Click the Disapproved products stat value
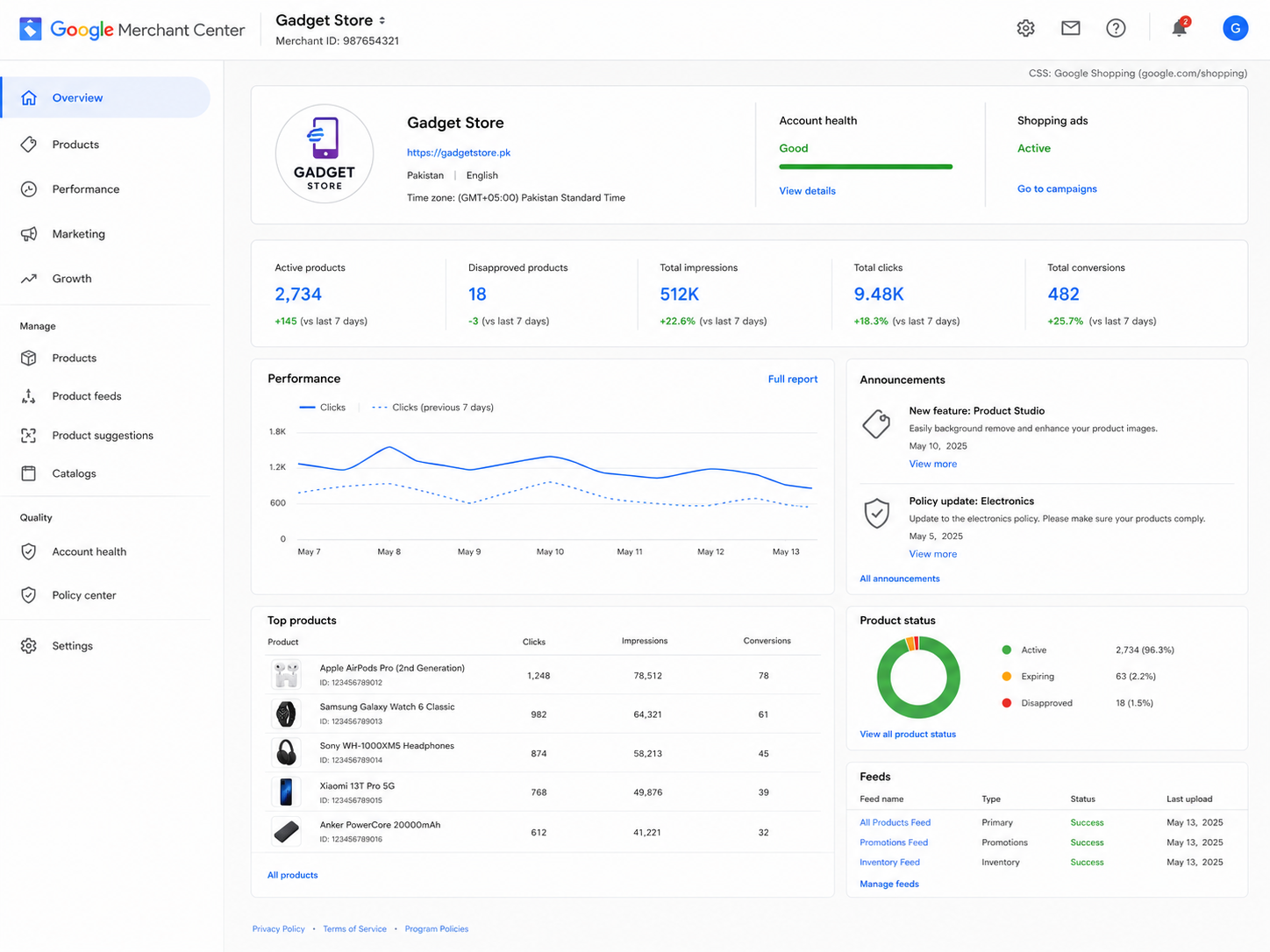 coord(477,295)
